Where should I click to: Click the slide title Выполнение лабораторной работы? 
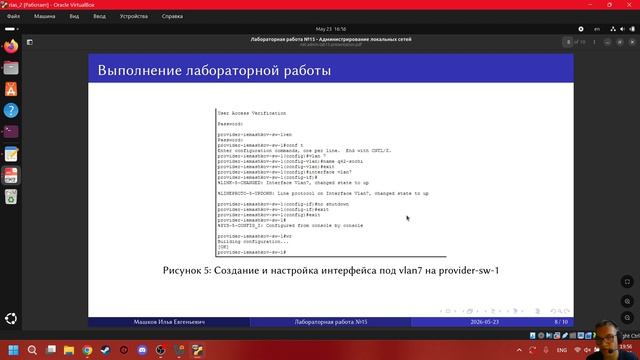(x=214, y=70)
